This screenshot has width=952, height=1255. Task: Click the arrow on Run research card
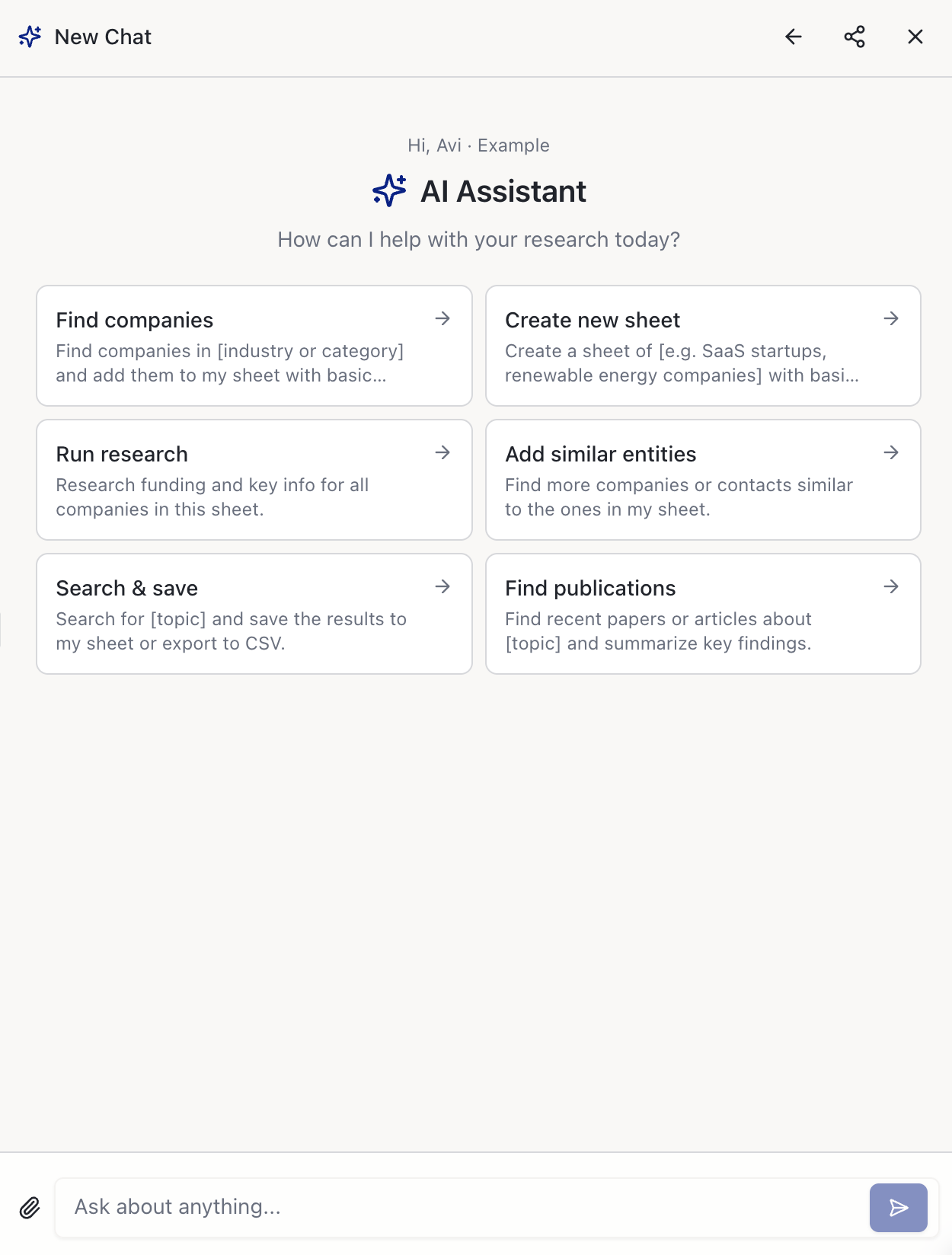442,452
